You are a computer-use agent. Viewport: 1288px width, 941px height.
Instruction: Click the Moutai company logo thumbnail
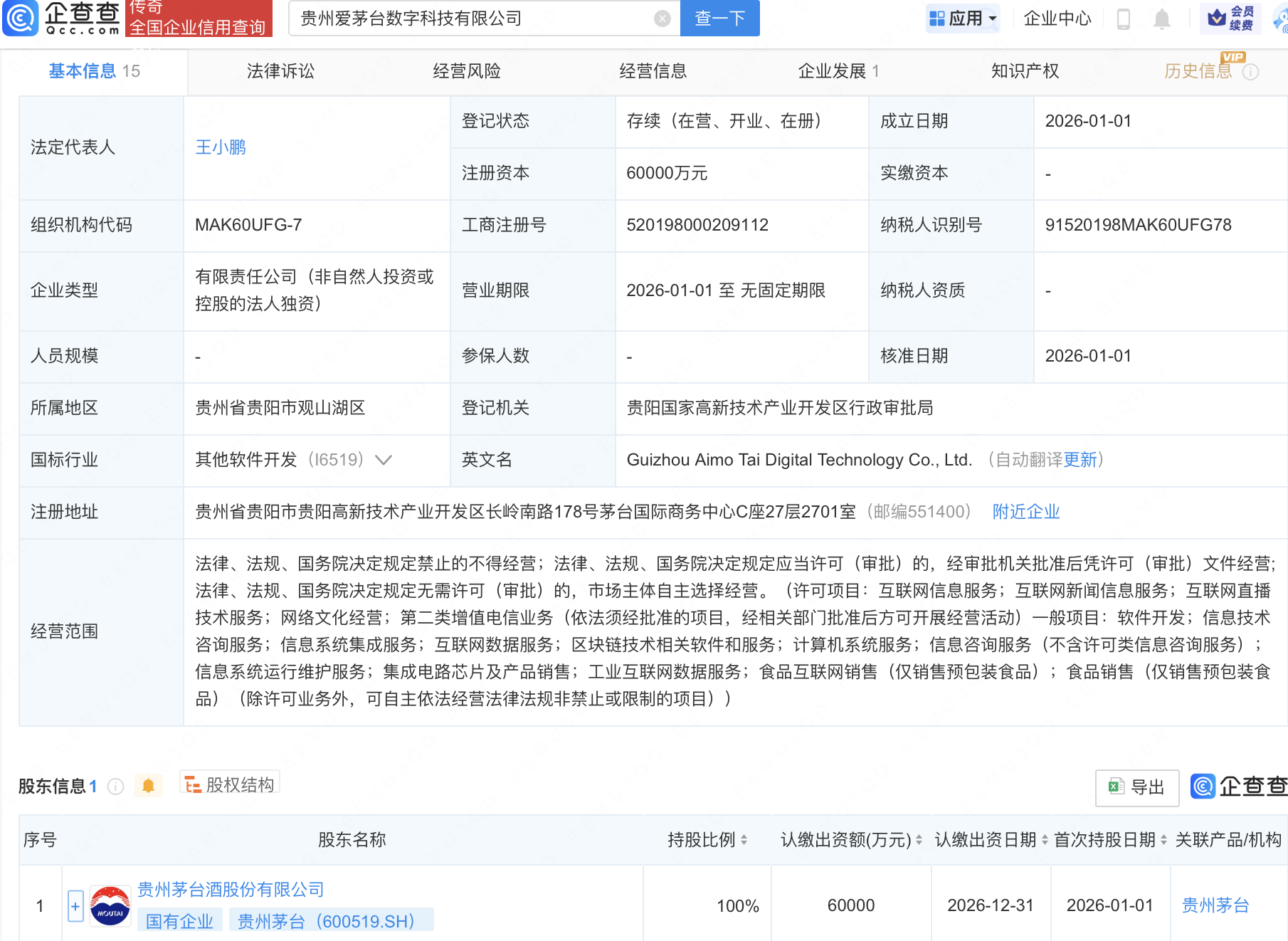(110, 906)
